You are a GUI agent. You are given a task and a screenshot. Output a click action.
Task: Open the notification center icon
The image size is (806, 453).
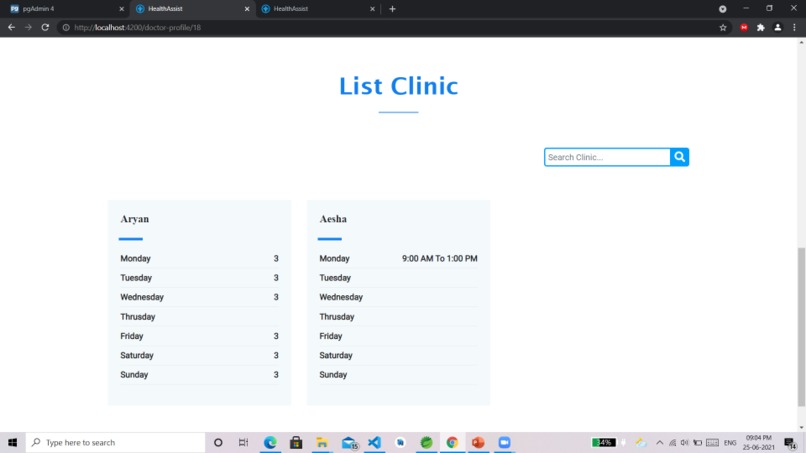click(x=790, y=442)
